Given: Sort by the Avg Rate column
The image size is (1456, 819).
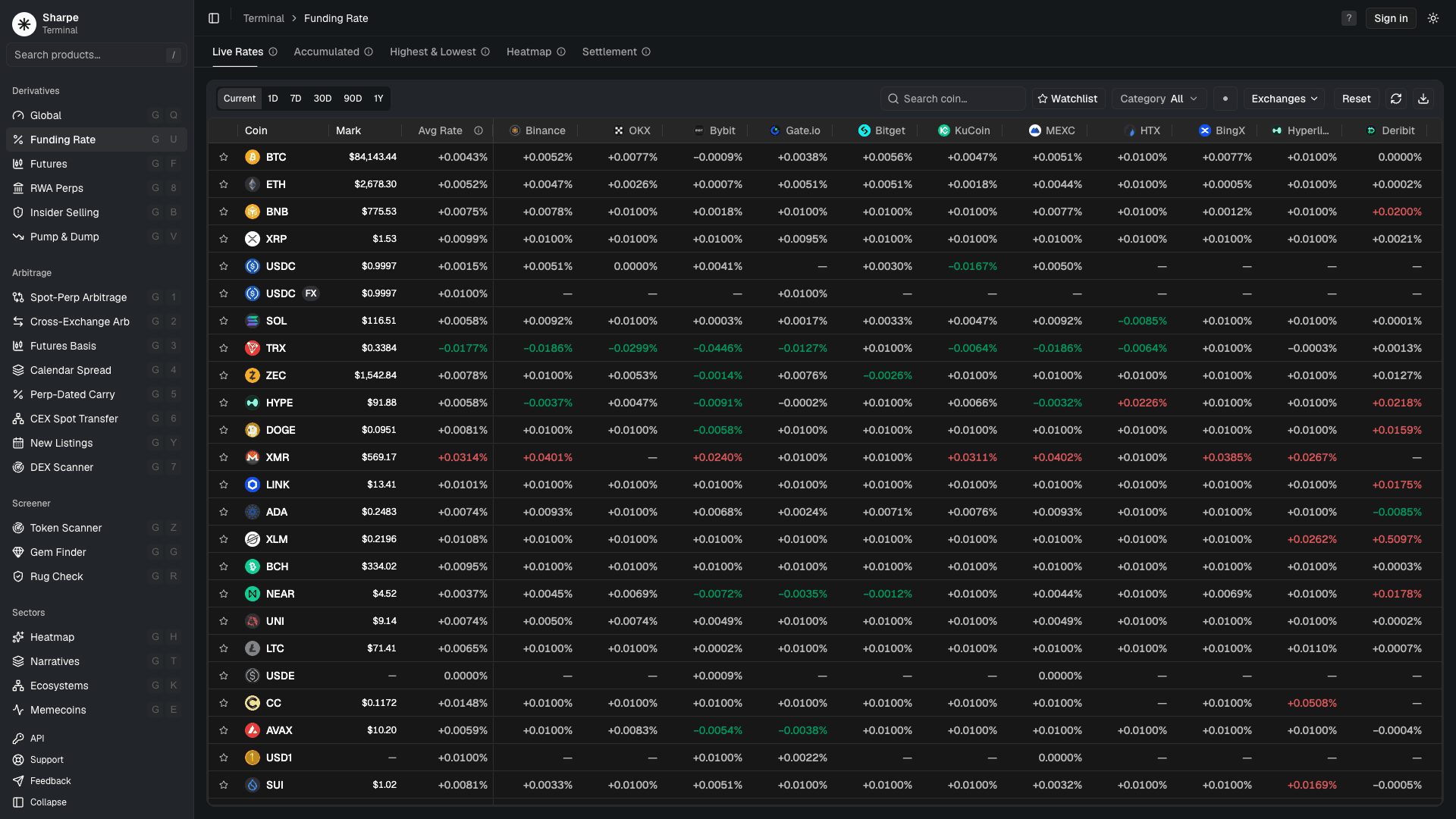Looking at the screenshot, I should [440, 130].
